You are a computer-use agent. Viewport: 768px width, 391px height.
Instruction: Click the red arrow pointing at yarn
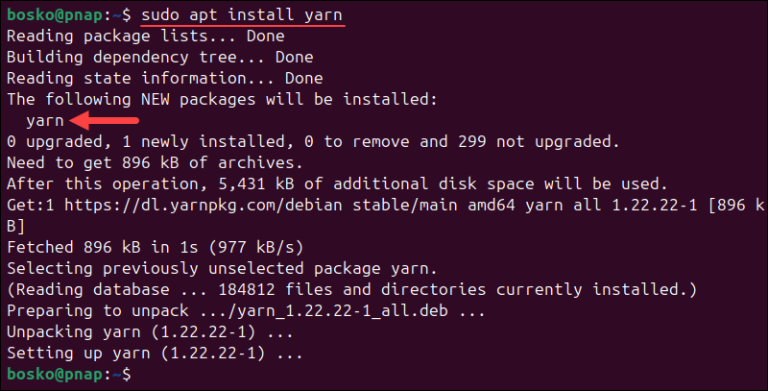tap(104, 121)
